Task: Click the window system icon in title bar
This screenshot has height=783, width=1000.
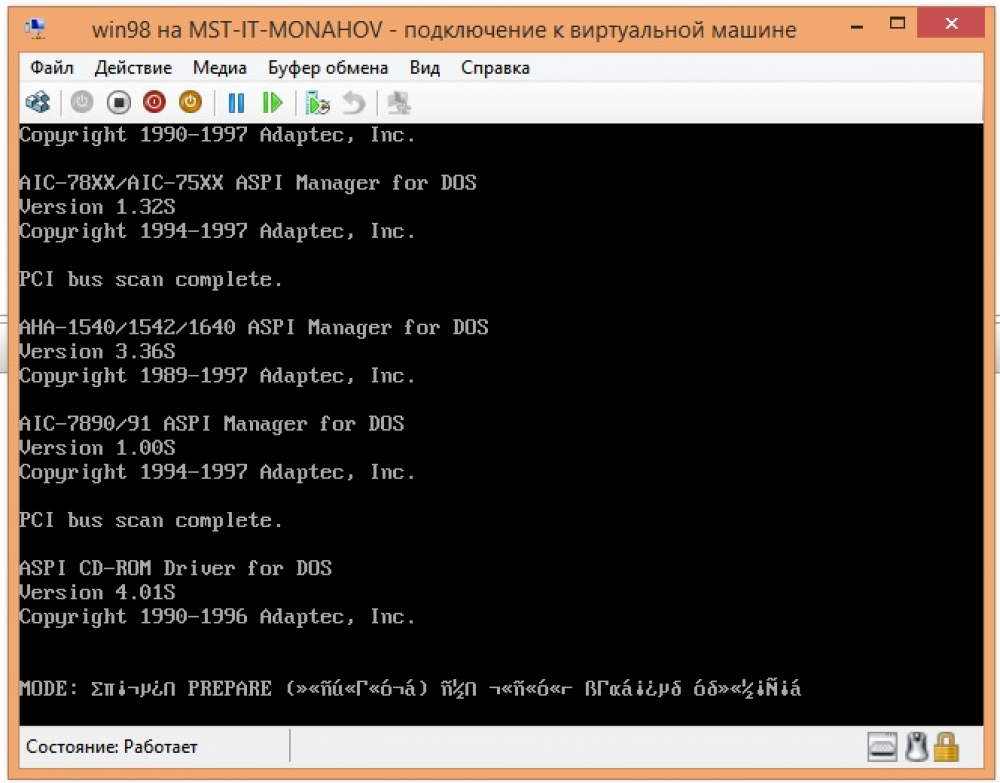Action: pos(35,29)
